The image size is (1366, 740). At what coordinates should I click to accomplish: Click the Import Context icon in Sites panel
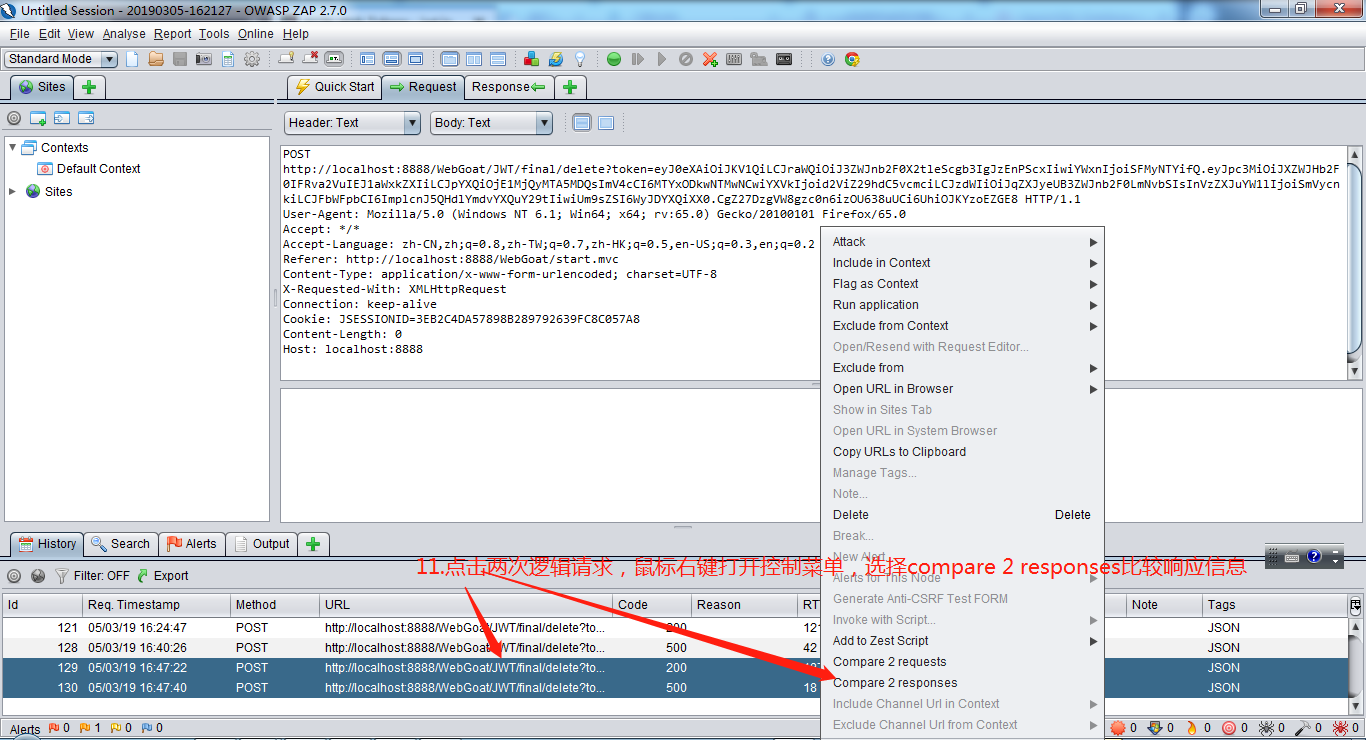[x=62, y=118]
